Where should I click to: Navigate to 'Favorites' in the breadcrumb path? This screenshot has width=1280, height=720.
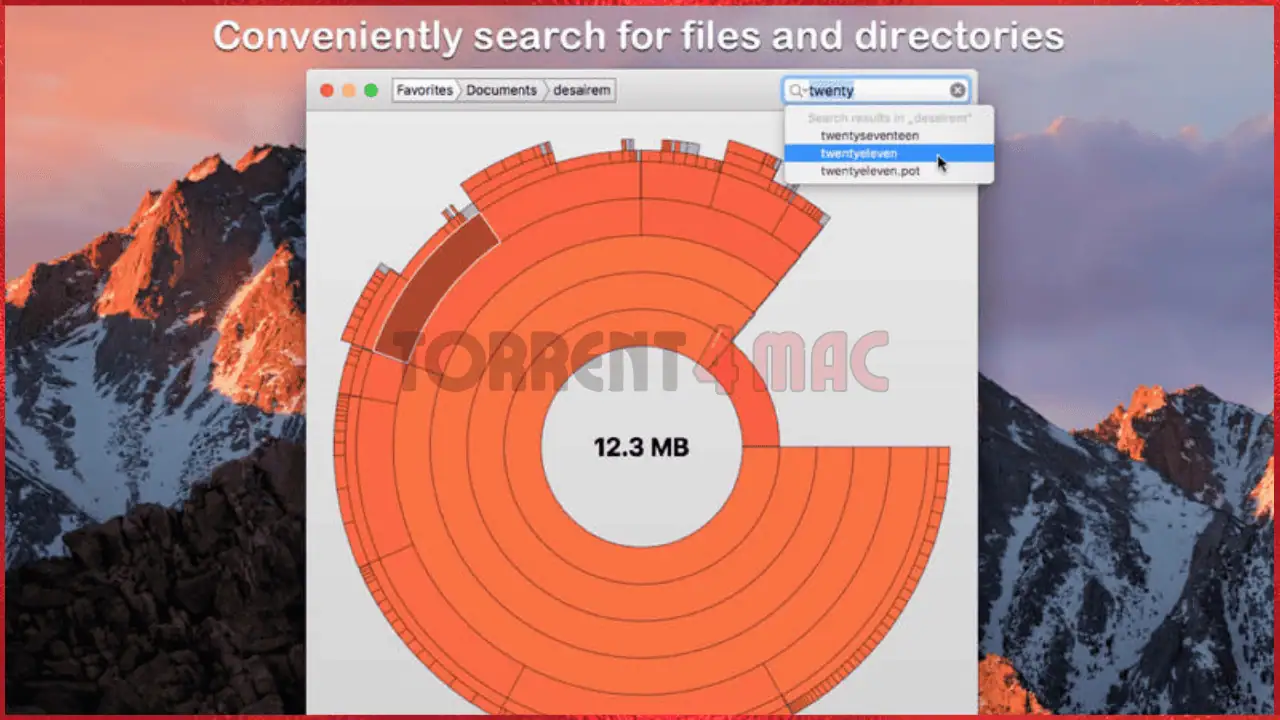point(425,90)
